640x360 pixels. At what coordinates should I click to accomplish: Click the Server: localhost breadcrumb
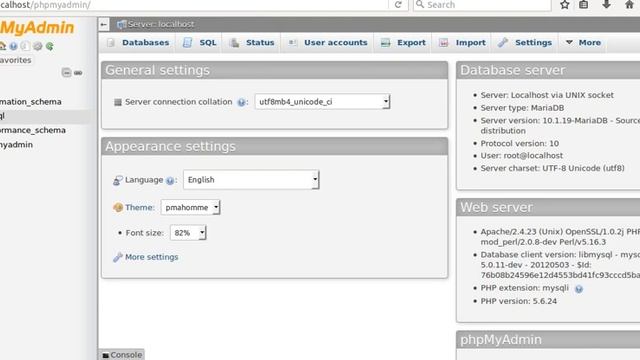pyautogui.click(x=161, y=24)
